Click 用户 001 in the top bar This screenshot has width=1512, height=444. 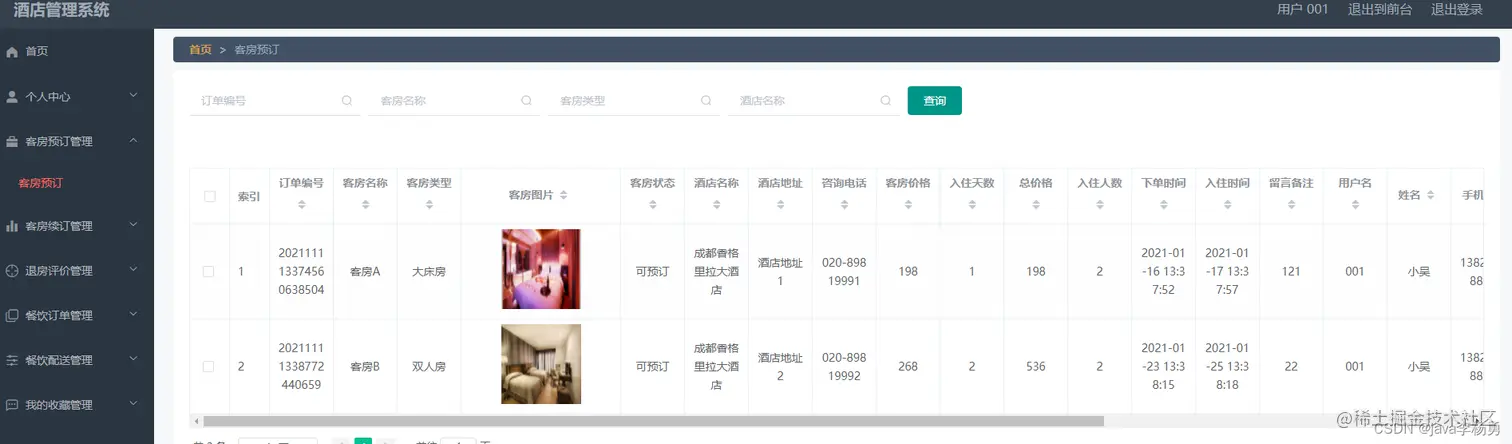(1303, 10)
